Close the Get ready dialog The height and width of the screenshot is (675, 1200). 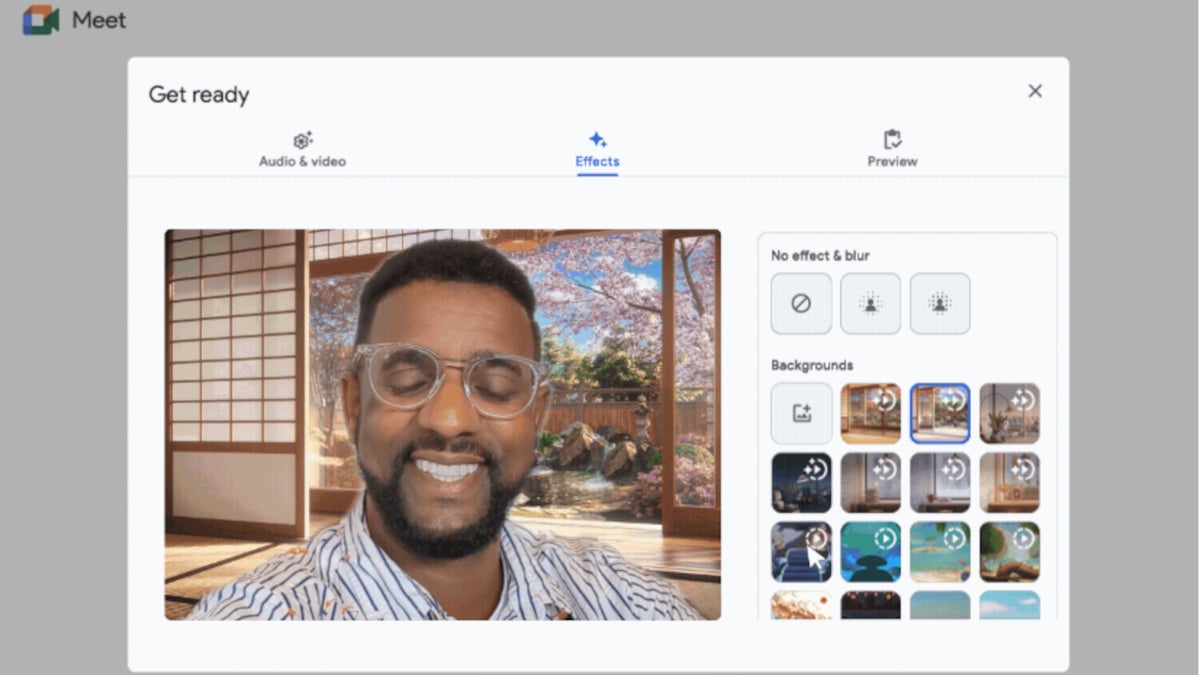tap(1035, 91)
